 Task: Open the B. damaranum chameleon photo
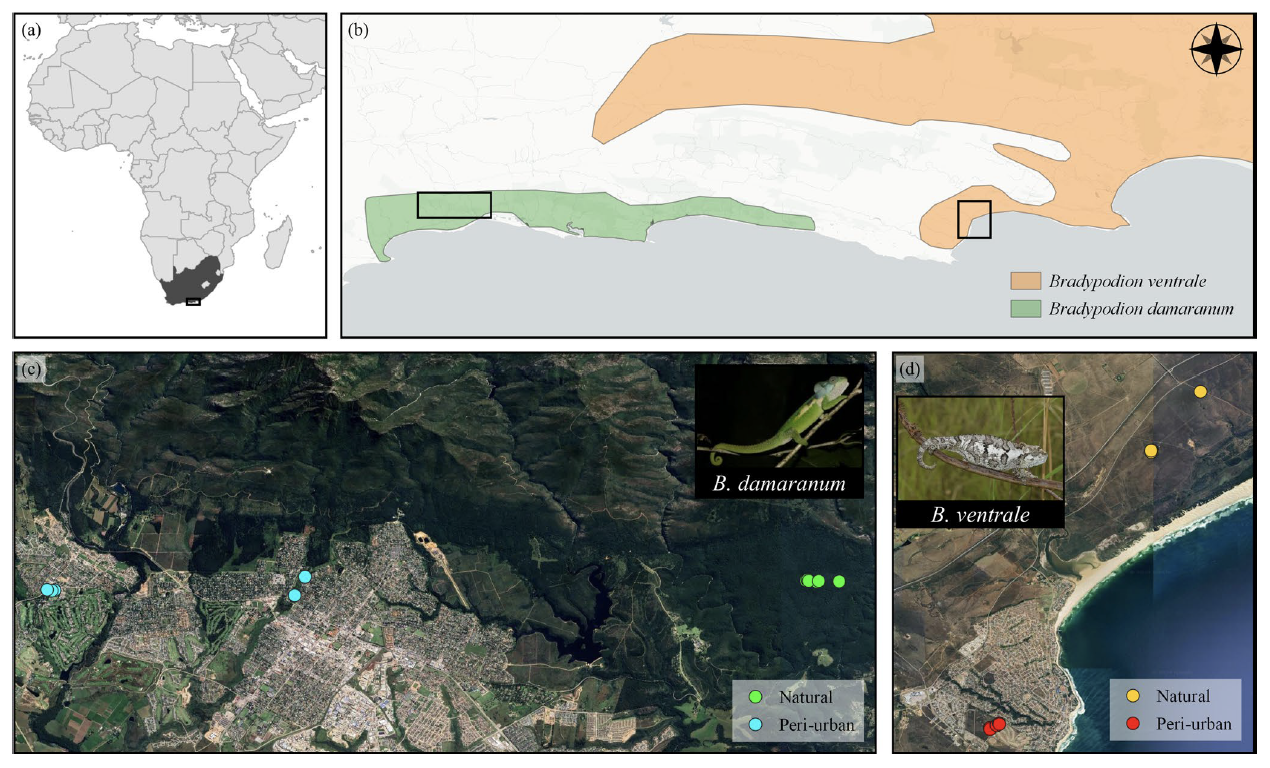point(779,418)
